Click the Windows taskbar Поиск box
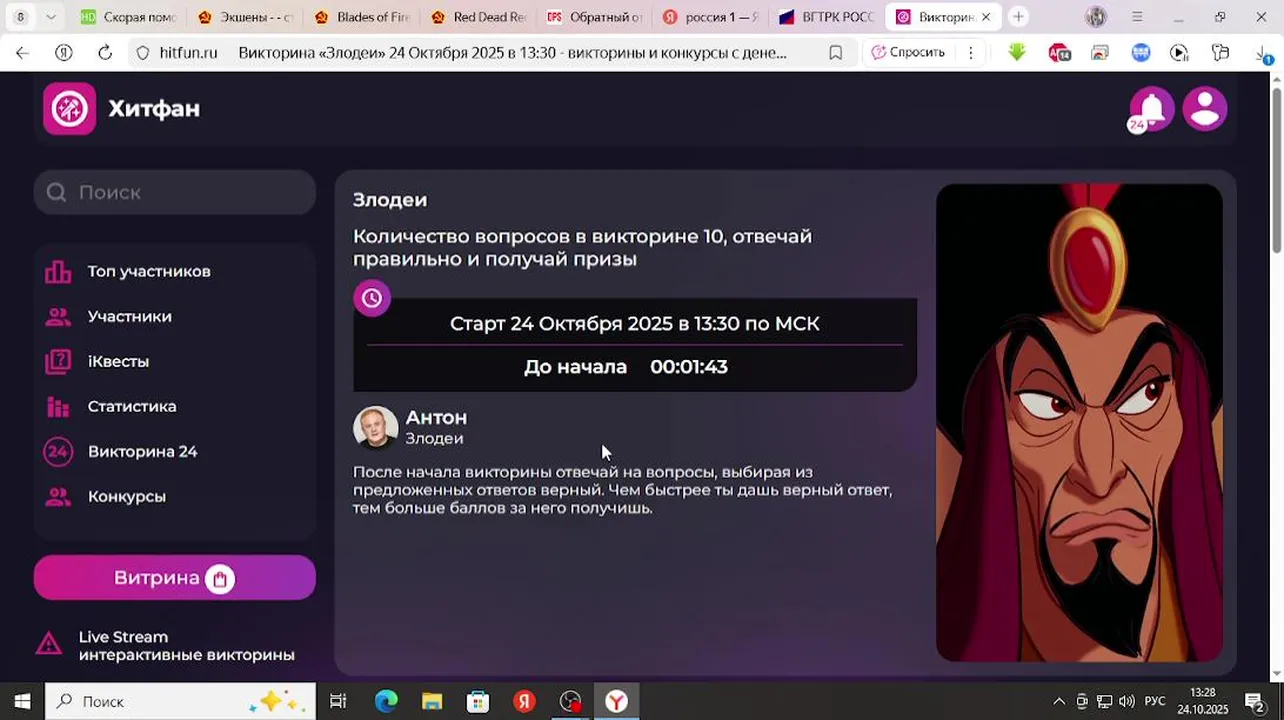Screen dimensions: 1284x720 180,701
